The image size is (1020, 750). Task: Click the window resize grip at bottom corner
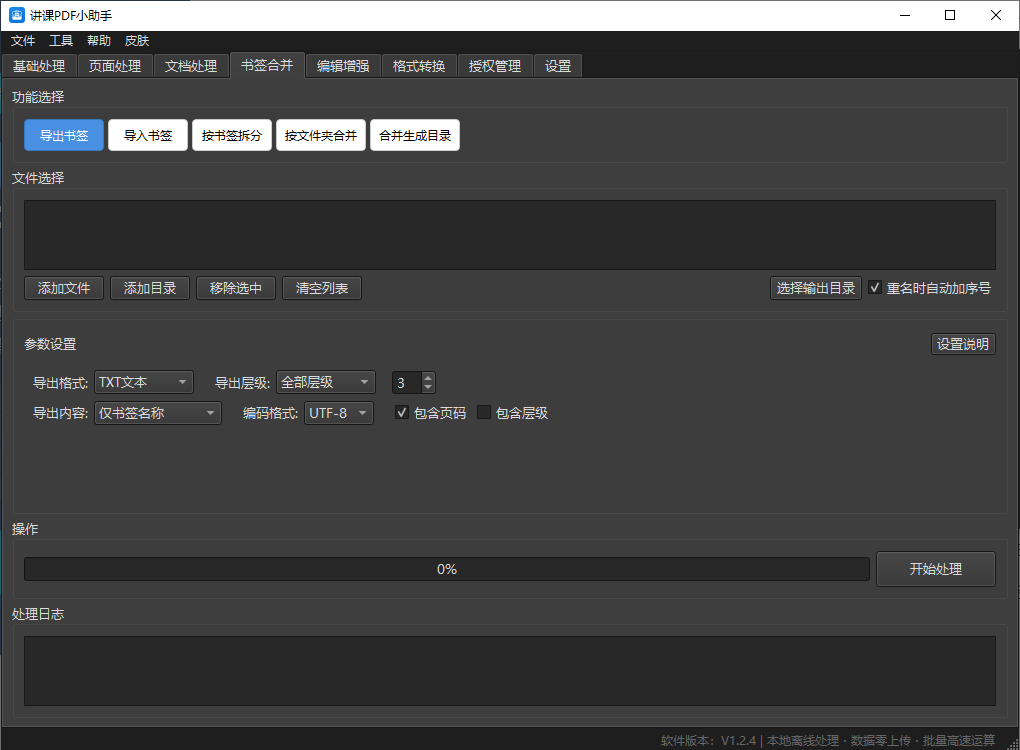1012,743
